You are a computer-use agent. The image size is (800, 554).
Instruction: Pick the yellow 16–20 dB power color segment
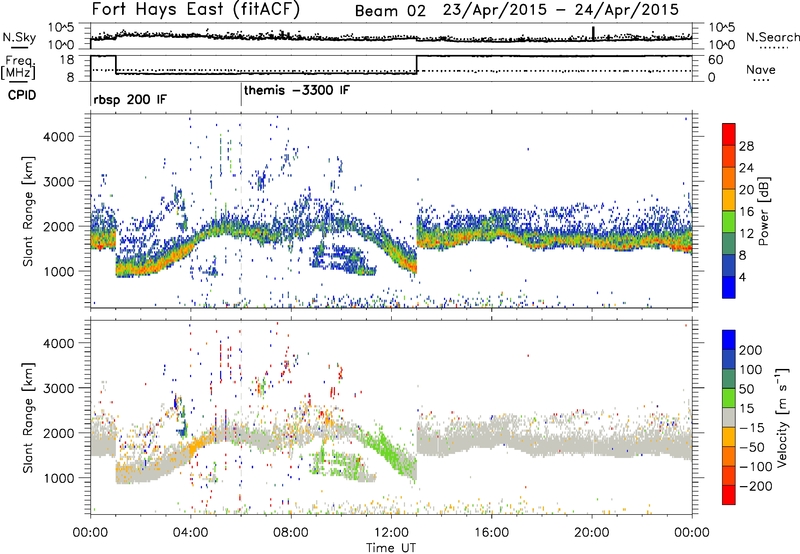click(729, 200)
